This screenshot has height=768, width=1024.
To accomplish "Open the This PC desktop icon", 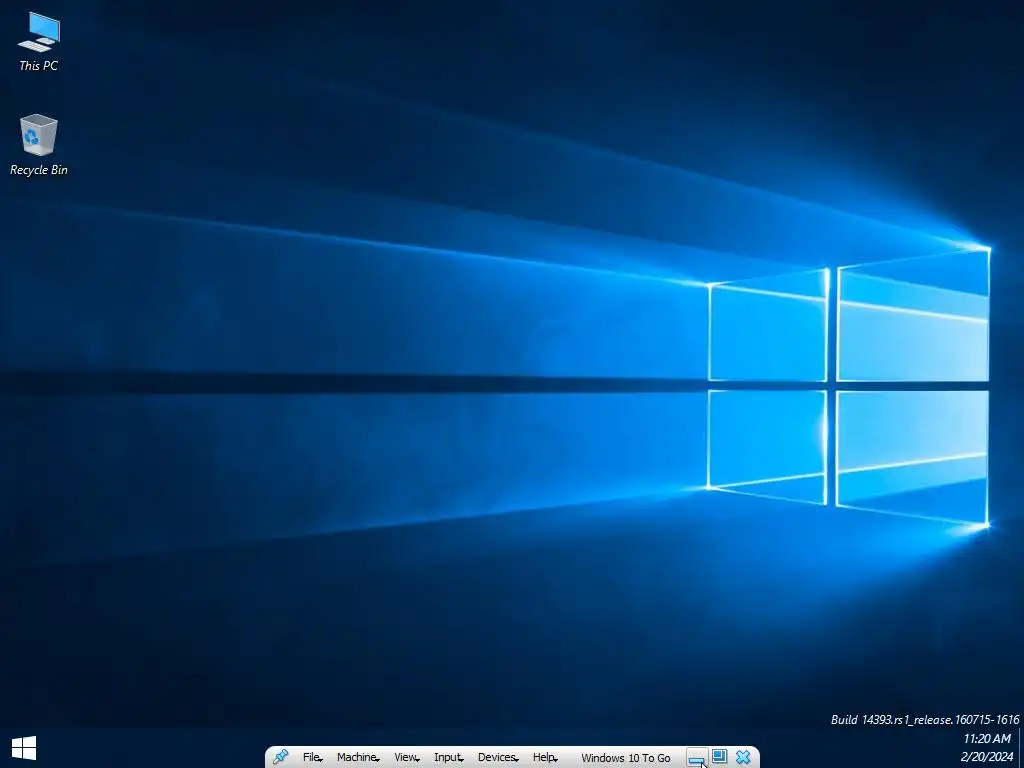I will coord(39,42).
